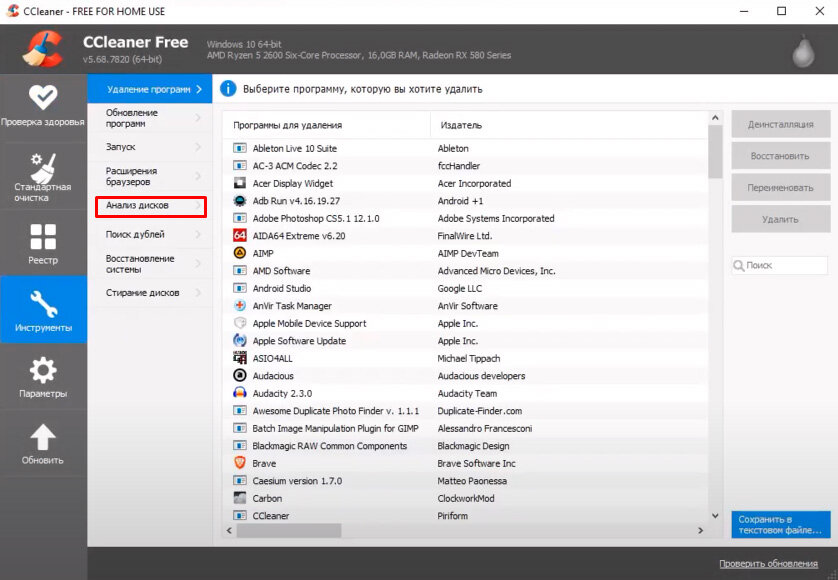
Task: Click the vertical scrollbar up arrow
Action: pos(715,118)
